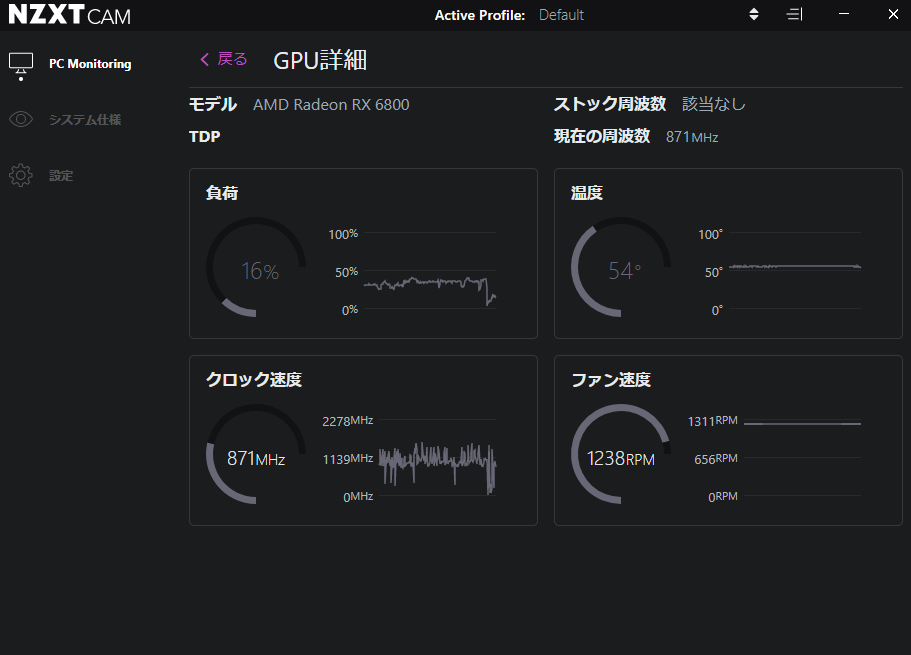The height and width of the screenshot is (655, 911).
Task: Switch to mini mode via sidebar-lines icon
Action: coord(794,15)
